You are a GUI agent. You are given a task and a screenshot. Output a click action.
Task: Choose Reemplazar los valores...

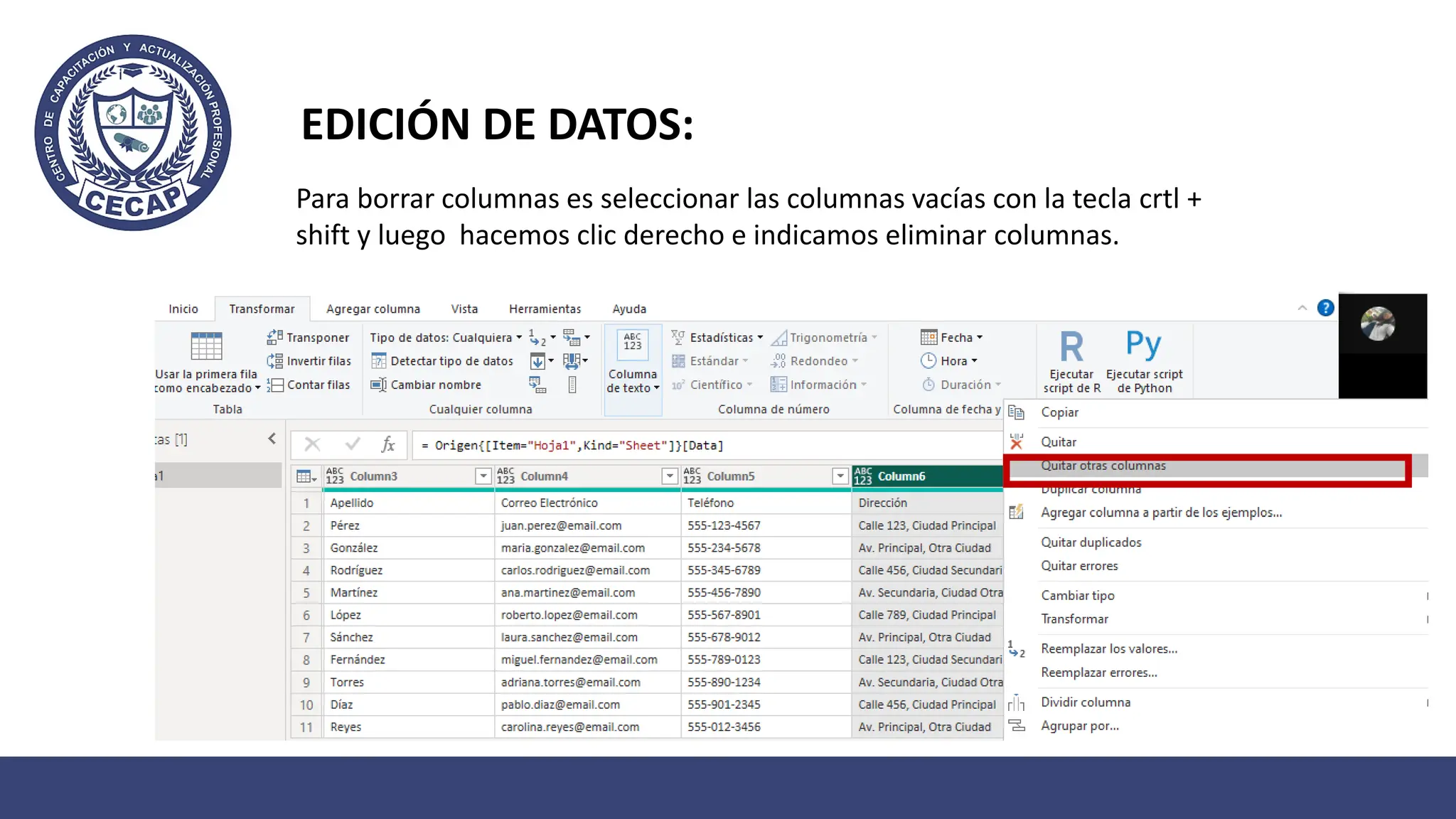click(x=1216, y=649)
